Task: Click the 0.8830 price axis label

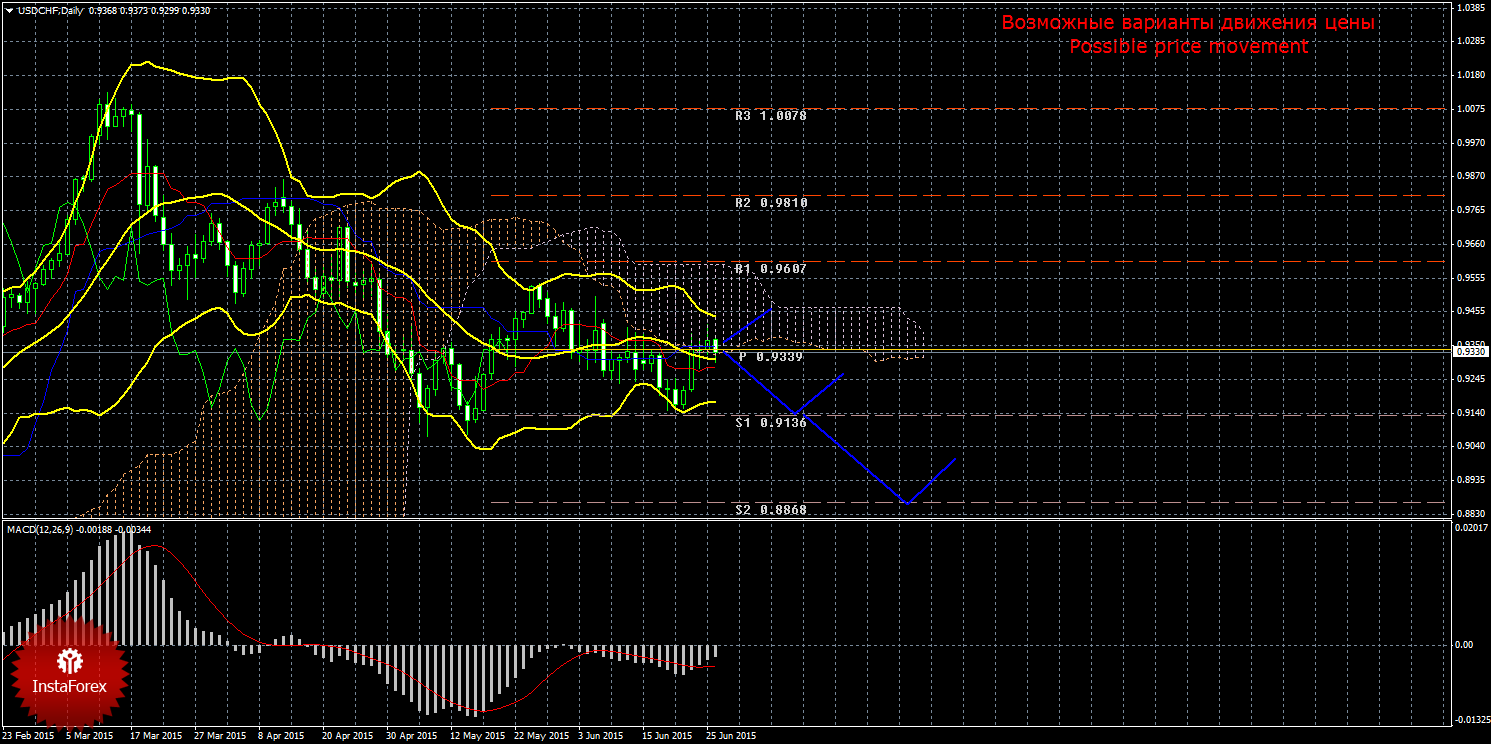Action: (x=1470, y=513)
